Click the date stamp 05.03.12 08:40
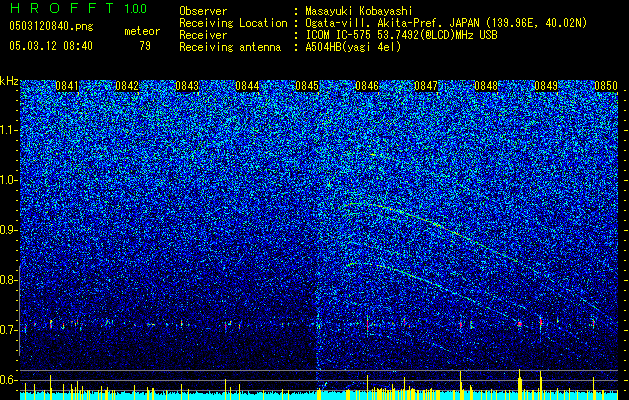Image resolution: width=629 pixels, height=400 pixels. (51, 46)
